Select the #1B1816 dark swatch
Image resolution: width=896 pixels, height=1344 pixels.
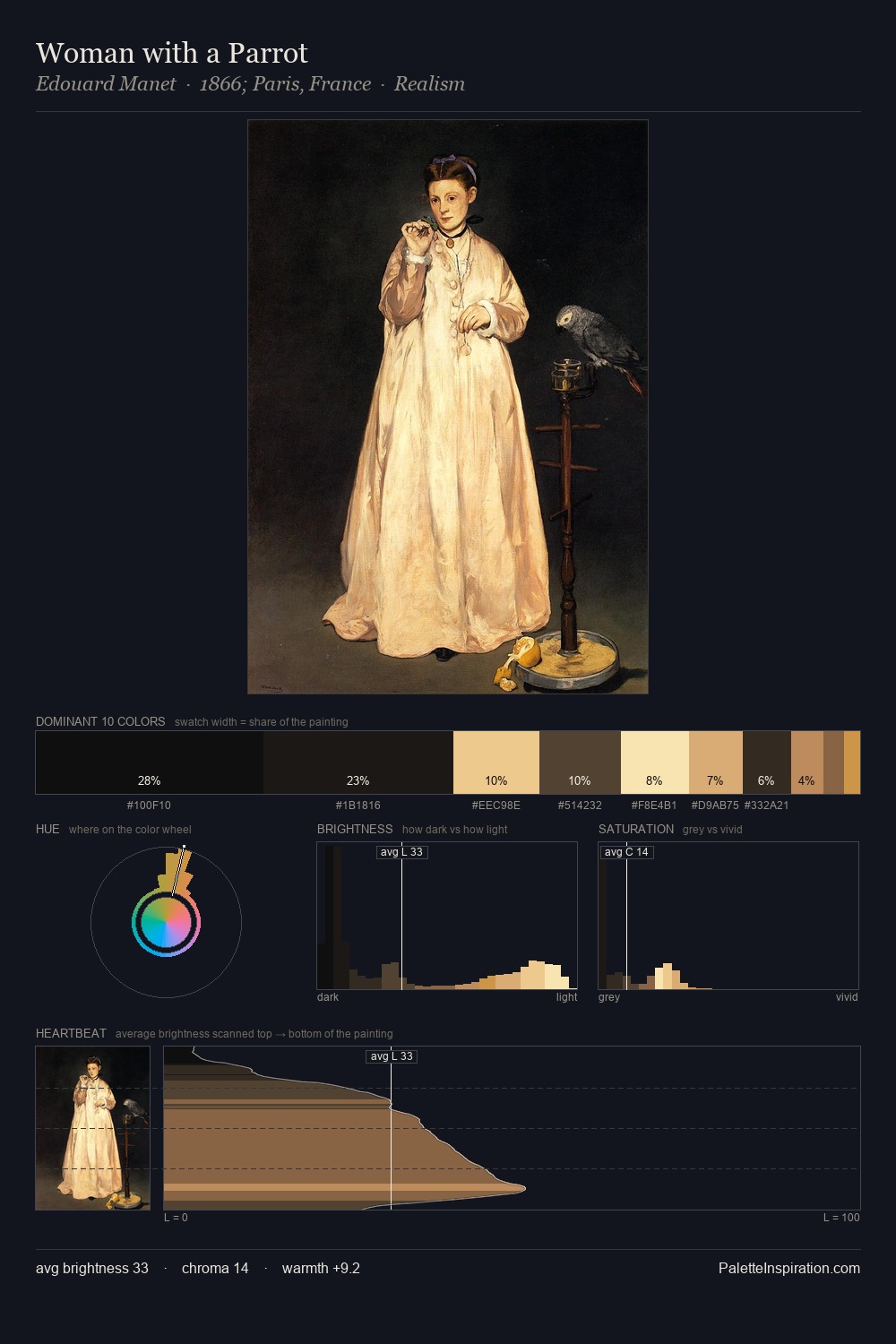pyautogui.click(x=358, y=762)
